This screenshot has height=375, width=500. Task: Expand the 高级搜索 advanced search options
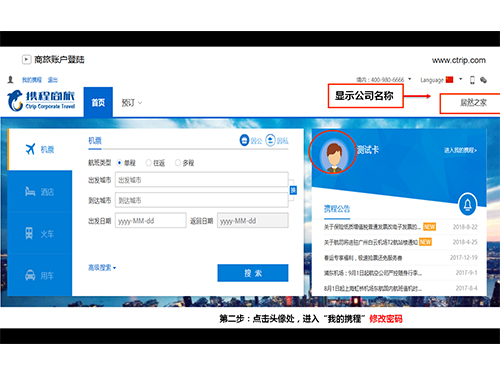(102, 267)
